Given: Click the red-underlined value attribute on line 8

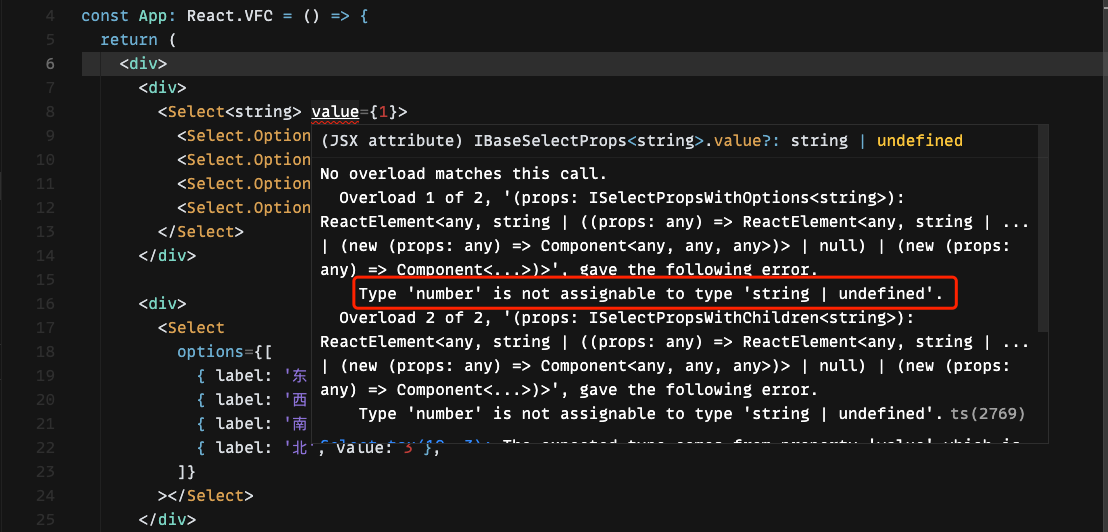Looking at the screenshot, I should (x=335, y=112).
